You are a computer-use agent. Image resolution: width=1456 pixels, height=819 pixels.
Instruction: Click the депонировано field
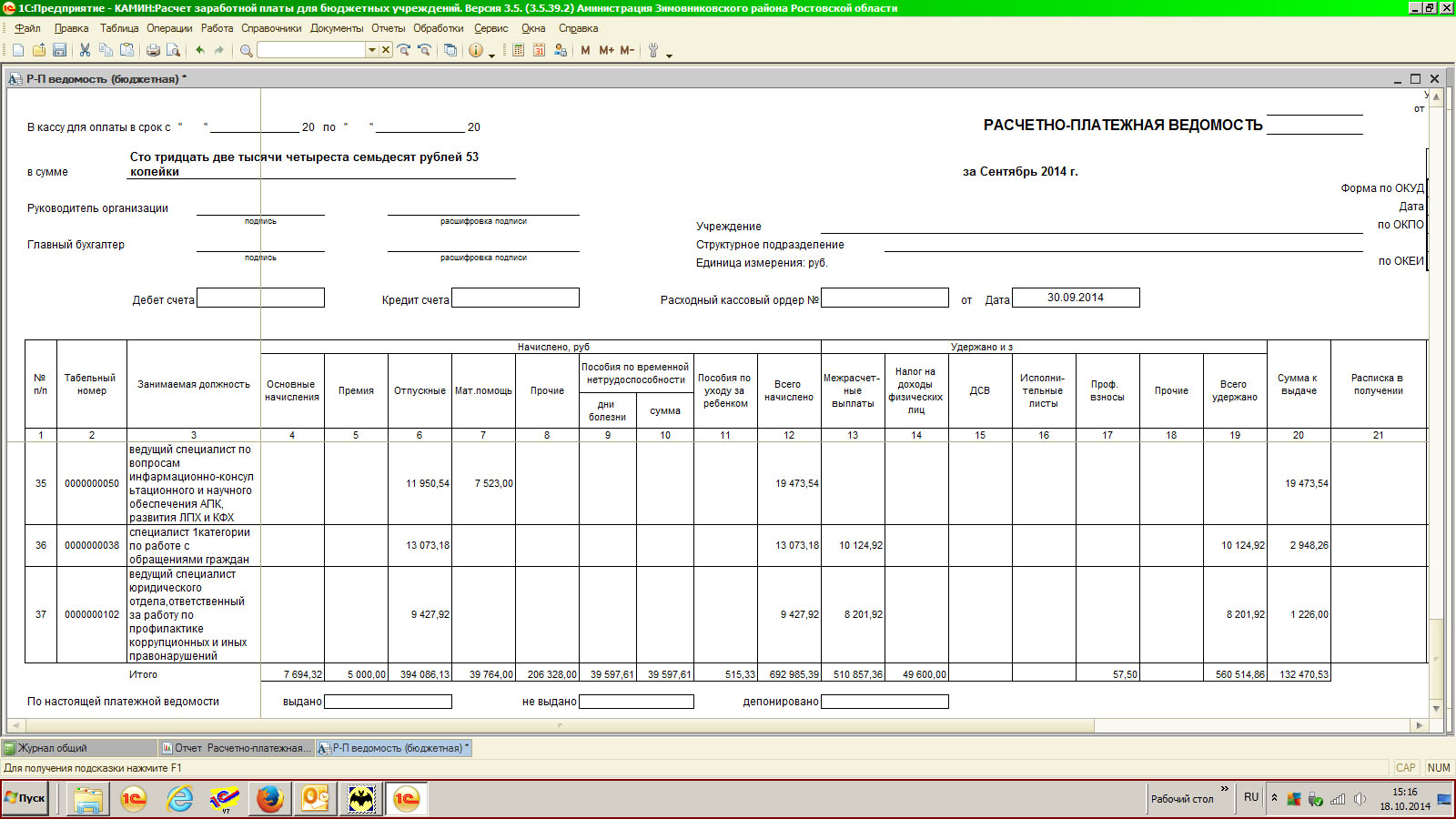885,702
